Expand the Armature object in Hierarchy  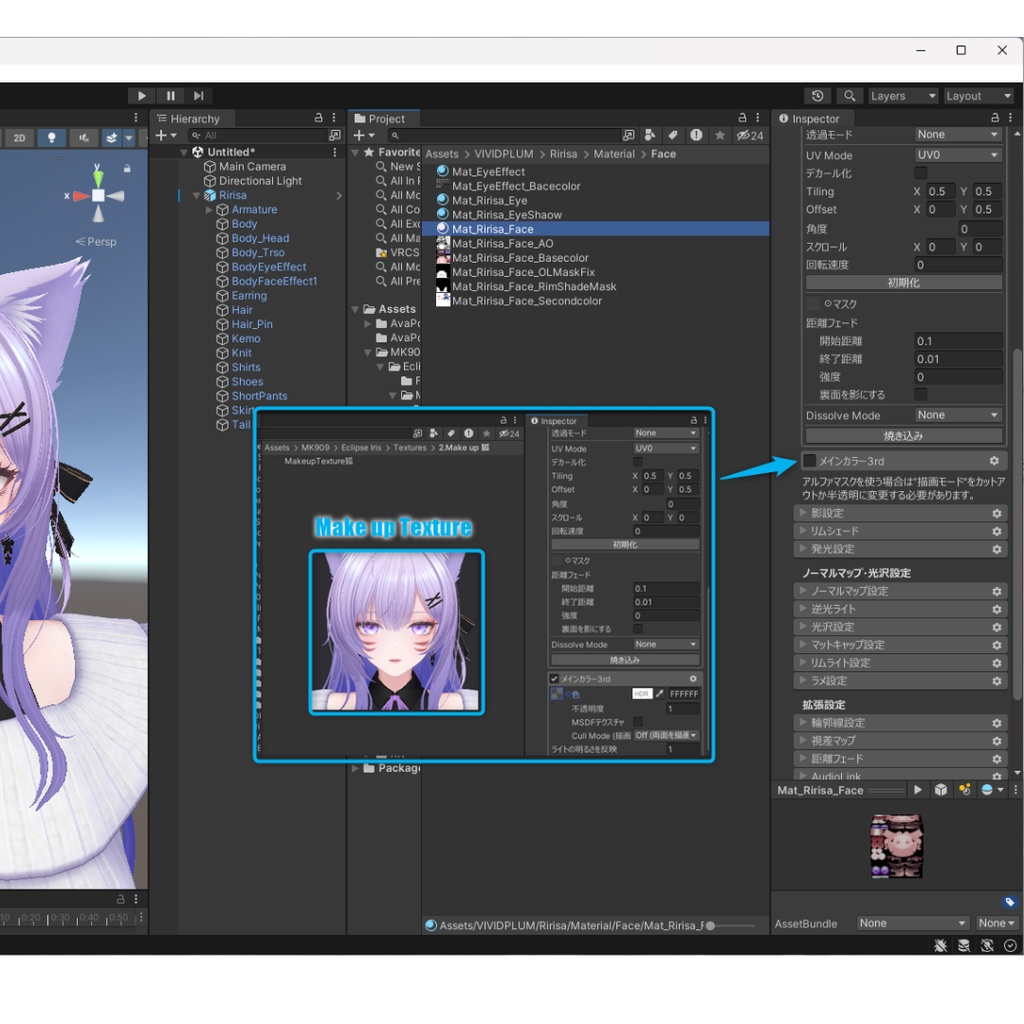pos(209,210)
